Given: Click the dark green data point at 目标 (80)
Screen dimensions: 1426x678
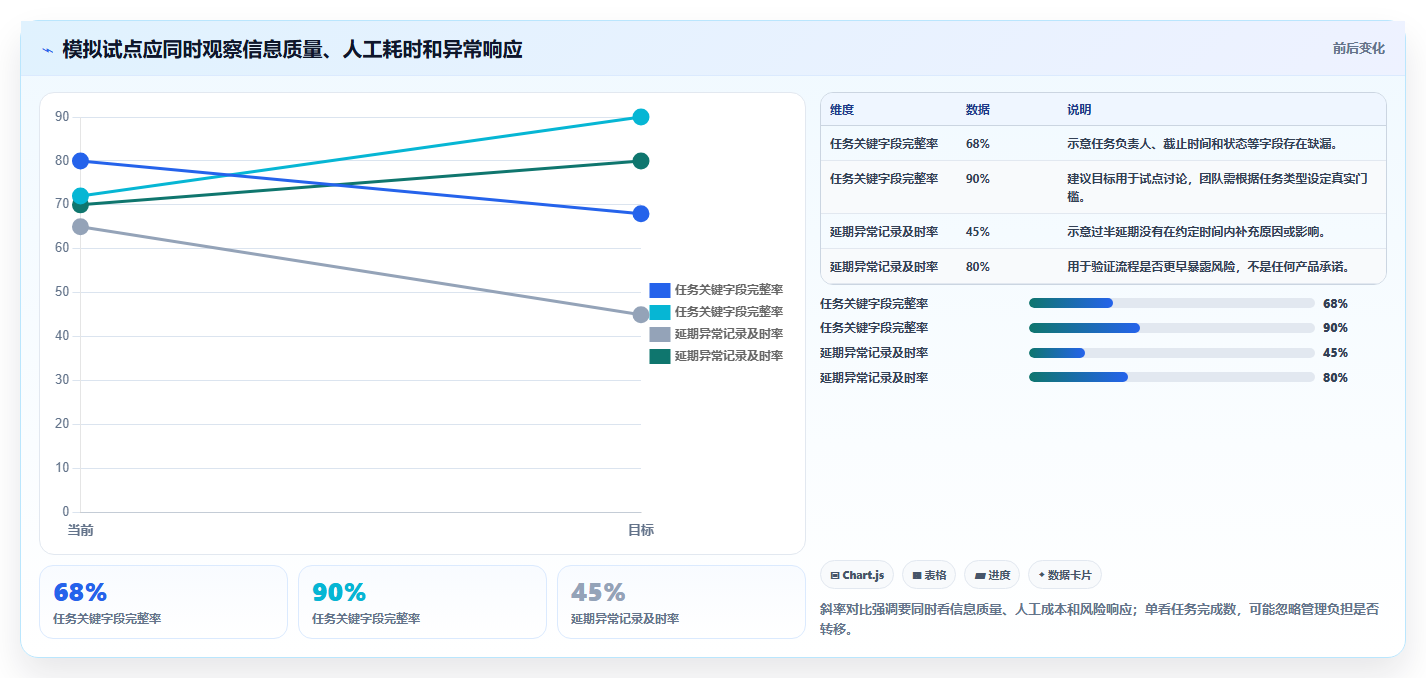Looking at the screenshot, I should [641, 161].
